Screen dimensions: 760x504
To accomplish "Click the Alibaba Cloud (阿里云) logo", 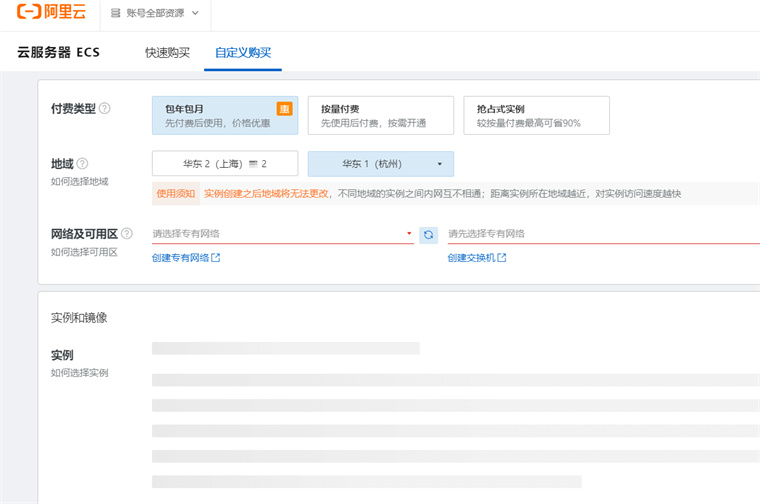I will coord(49,13).
